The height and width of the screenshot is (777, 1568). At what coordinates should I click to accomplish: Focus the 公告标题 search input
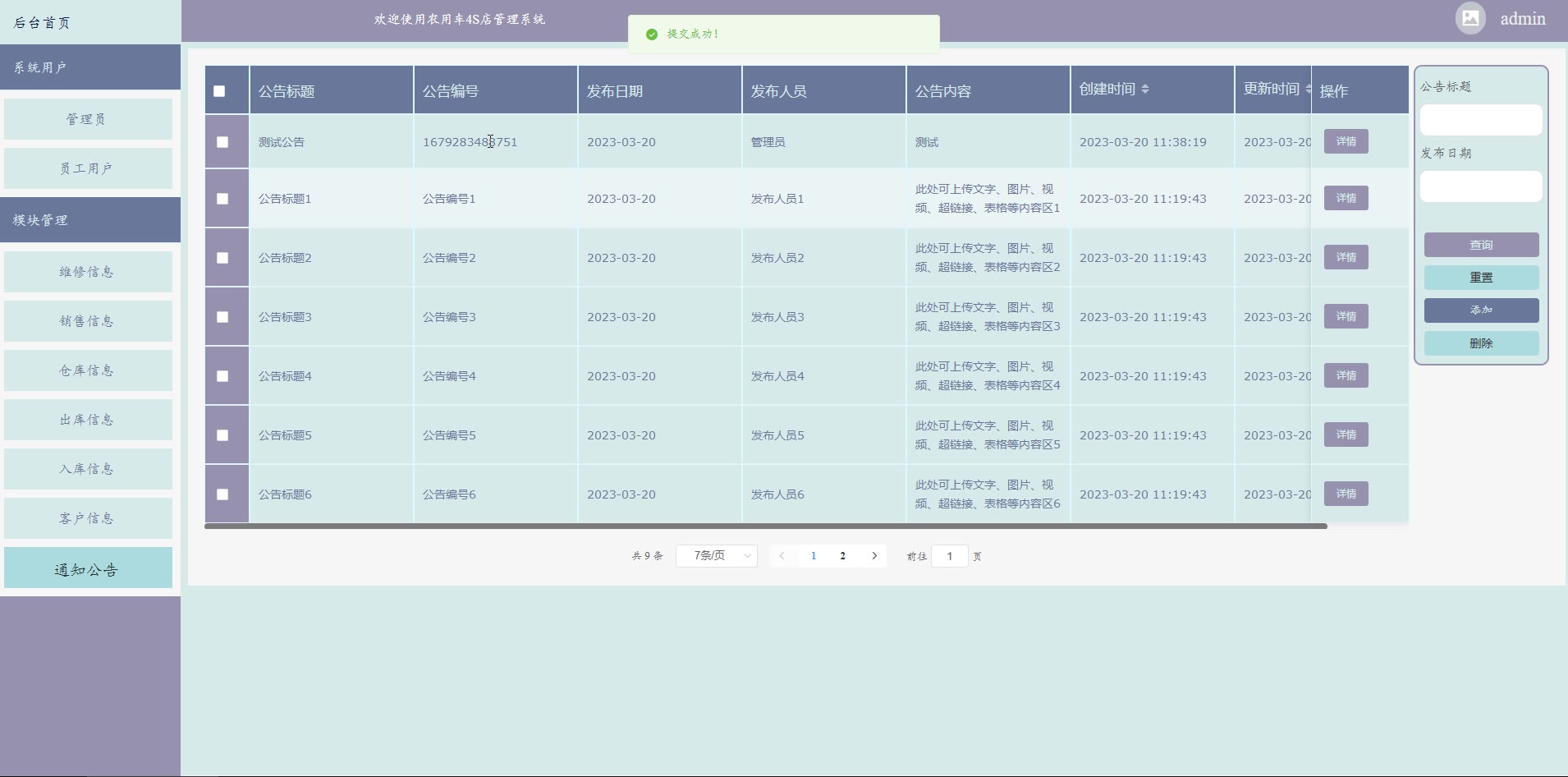pos(1481,120)
